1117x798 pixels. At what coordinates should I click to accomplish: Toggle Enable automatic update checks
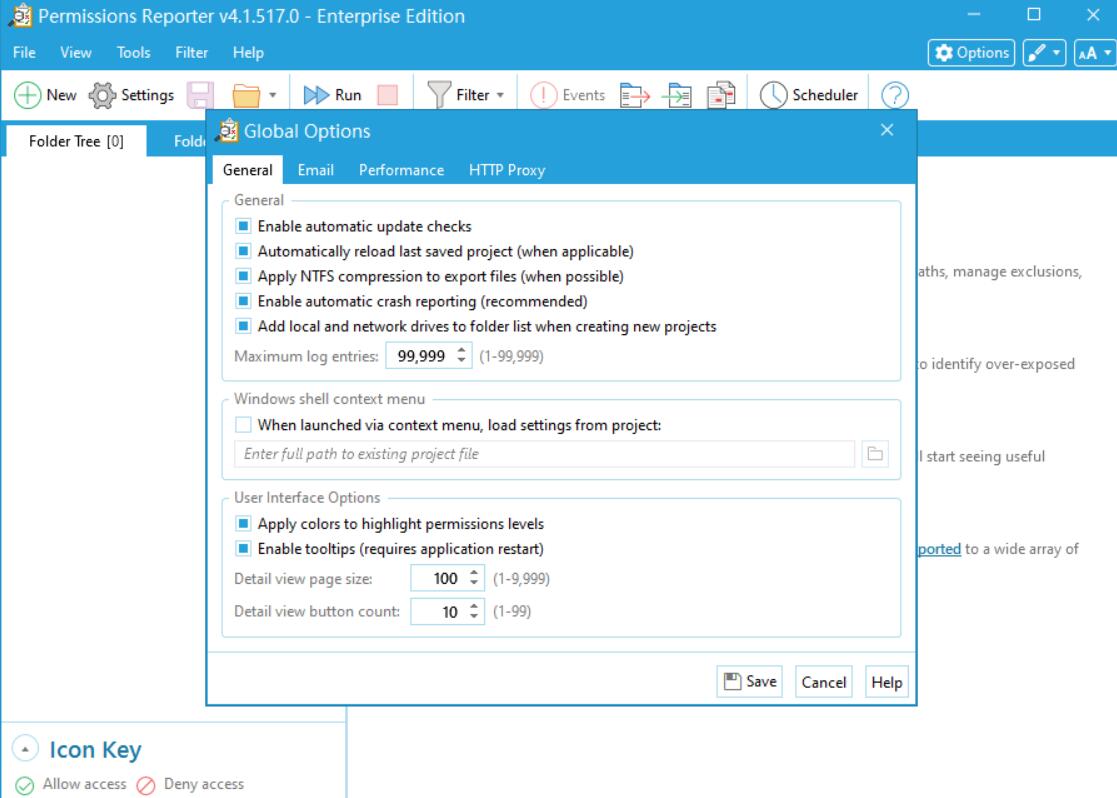point(243,226)
